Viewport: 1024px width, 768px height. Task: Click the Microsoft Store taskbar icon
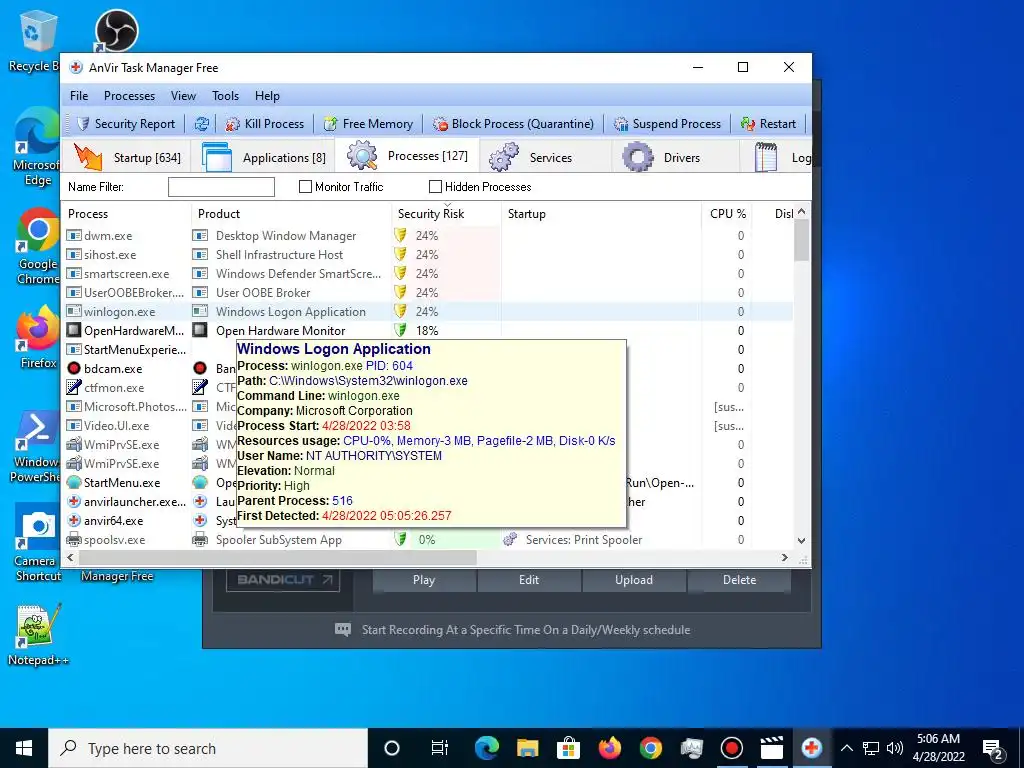568,748
